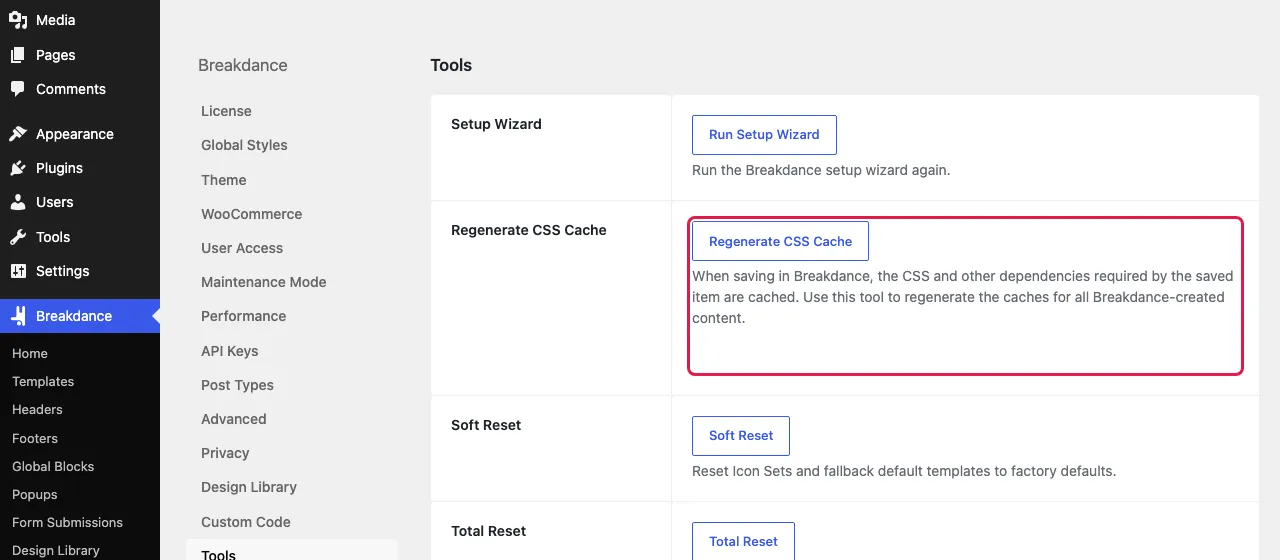This screenshot has height=560, width=1280.
Task: Click the Plugins plug icon
Action: click(18, 168)
